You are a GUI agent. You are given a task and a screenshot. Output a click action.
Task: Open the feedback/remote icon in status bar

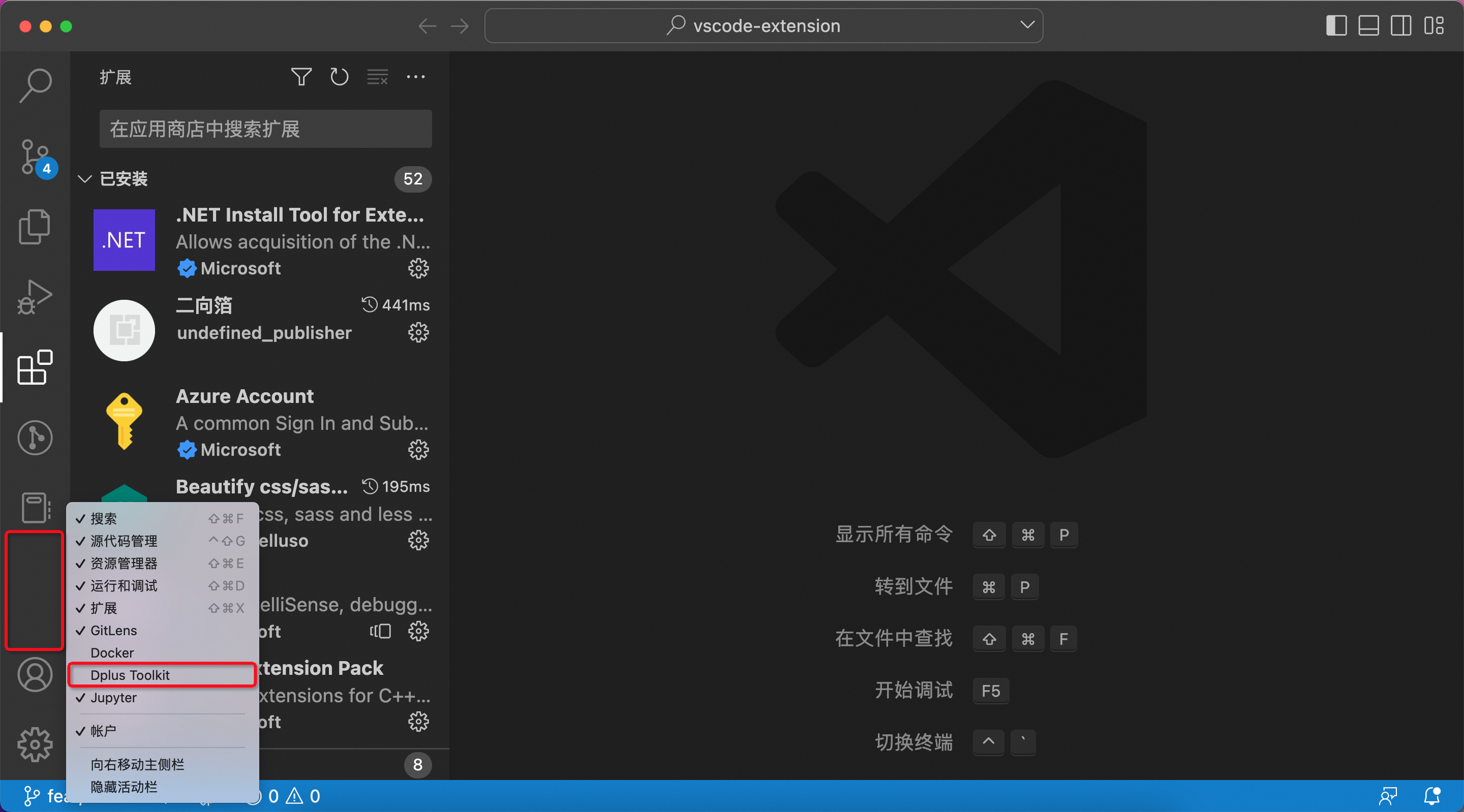[1388, 796]
